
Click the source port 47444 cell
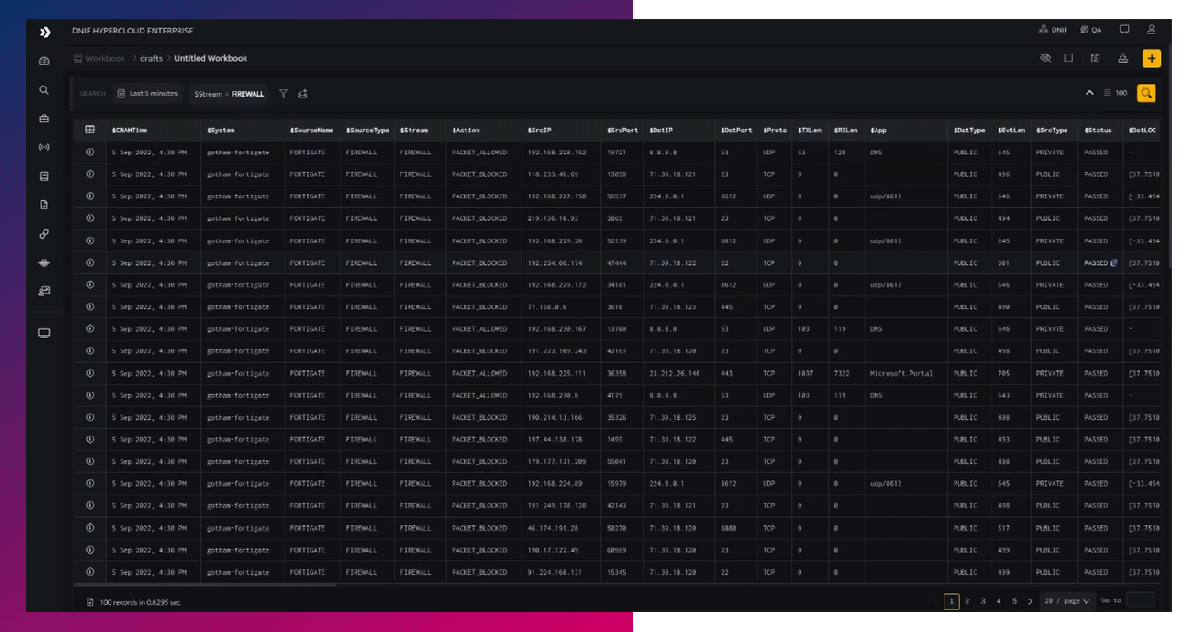616,263
